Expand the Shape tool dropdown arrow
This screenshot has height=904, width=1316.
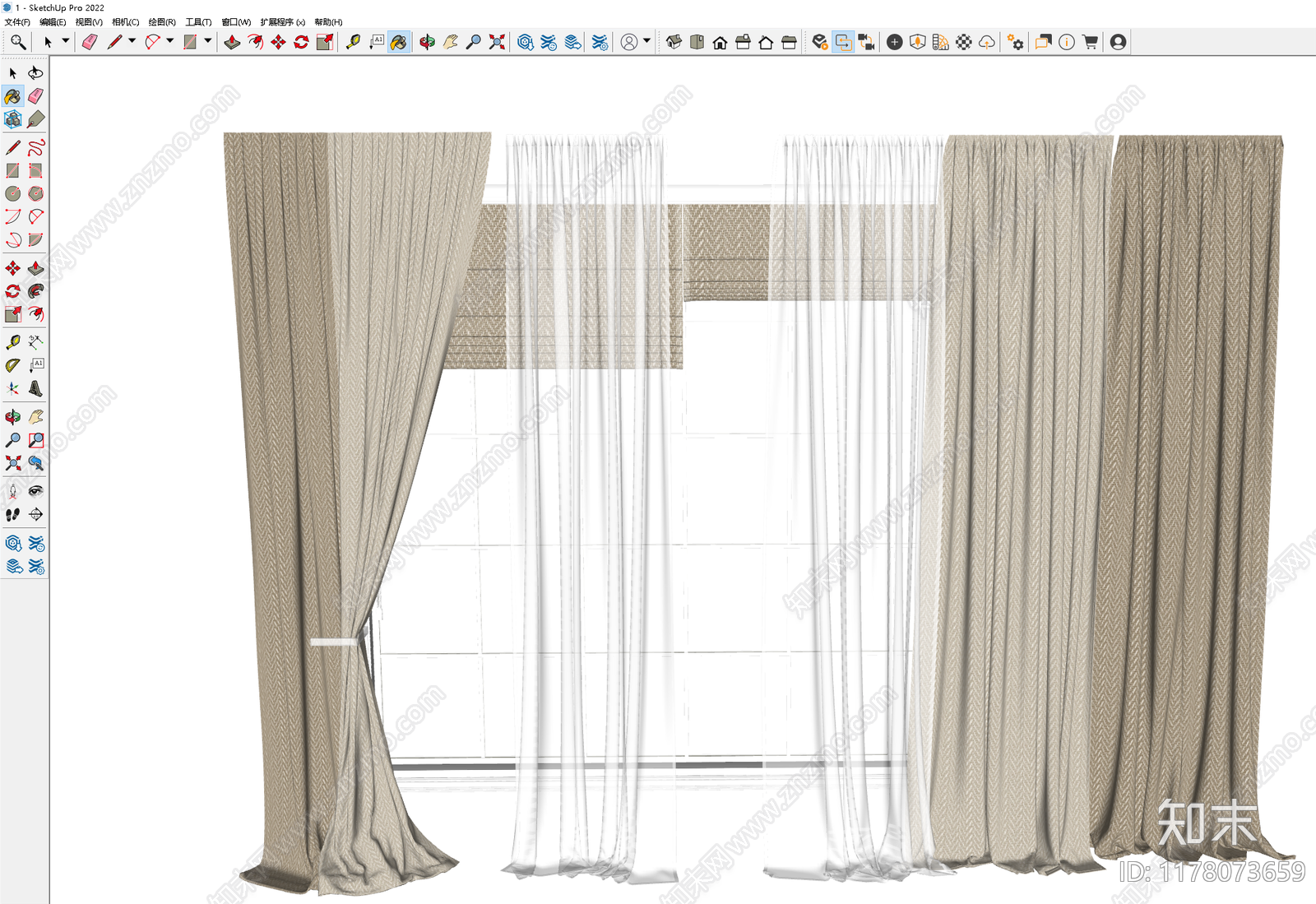pos(207,40)
